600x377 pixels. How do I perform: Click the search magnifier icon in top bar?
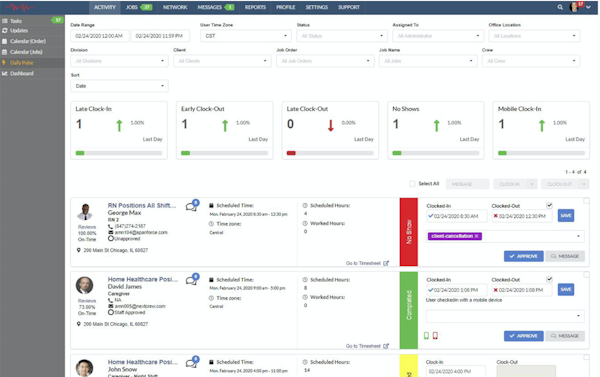tap(560, 7)
